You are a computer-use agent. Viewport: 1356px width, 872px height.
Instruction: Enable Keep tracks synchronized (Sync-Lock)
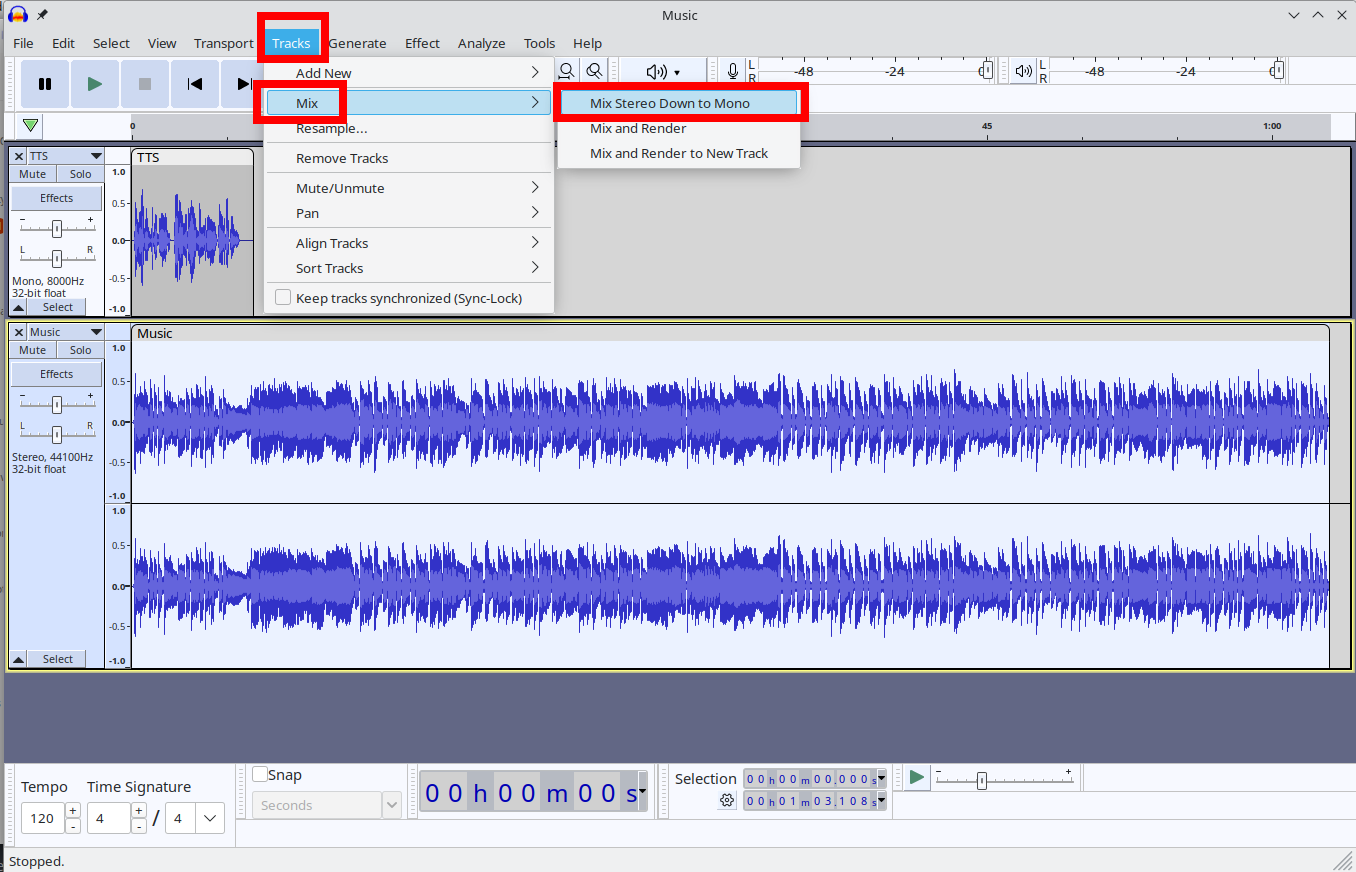coord(283,298)
